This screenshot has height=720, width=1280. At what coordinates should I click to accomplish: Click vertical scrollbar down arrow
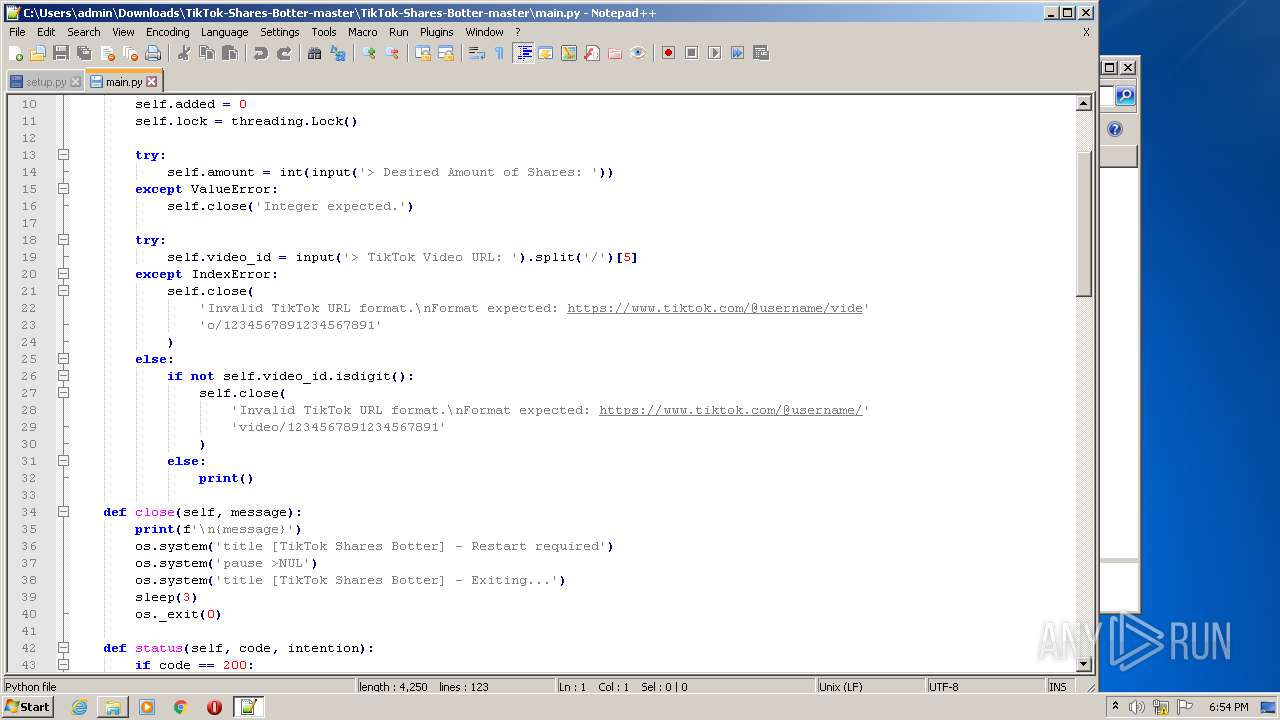click(1083, 664)
